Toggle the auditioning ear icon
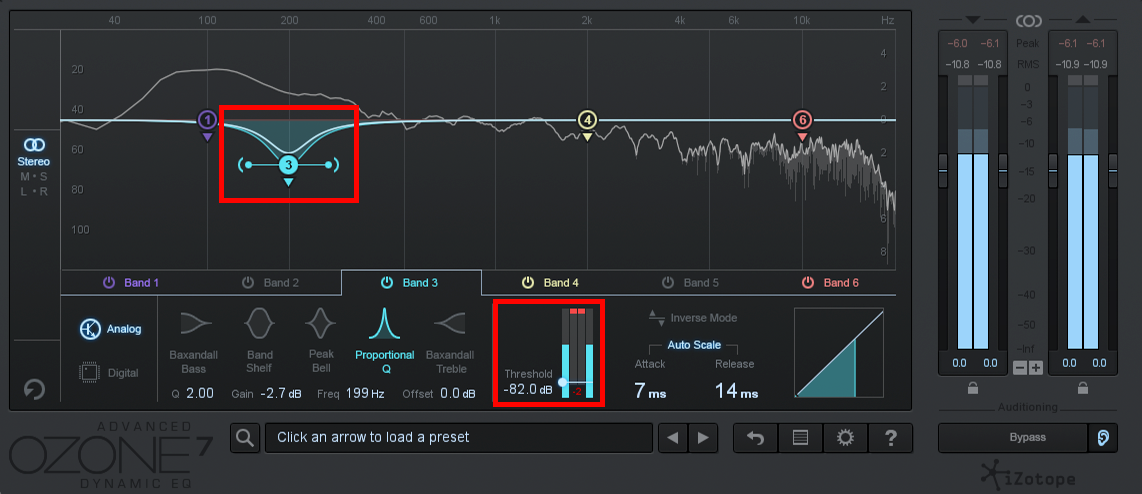1142x494 pixels. click(x=1103, y=438)
